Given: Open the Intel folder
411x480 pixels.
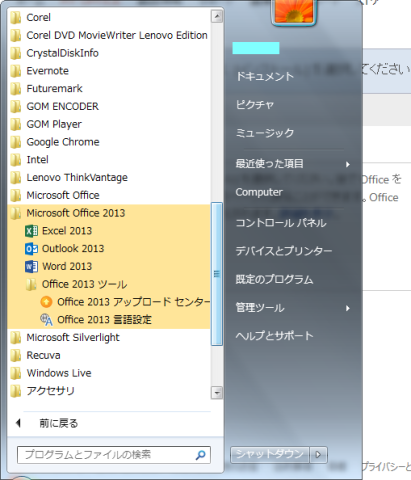Looking at the screenshot, I should (x=109, y=160).
